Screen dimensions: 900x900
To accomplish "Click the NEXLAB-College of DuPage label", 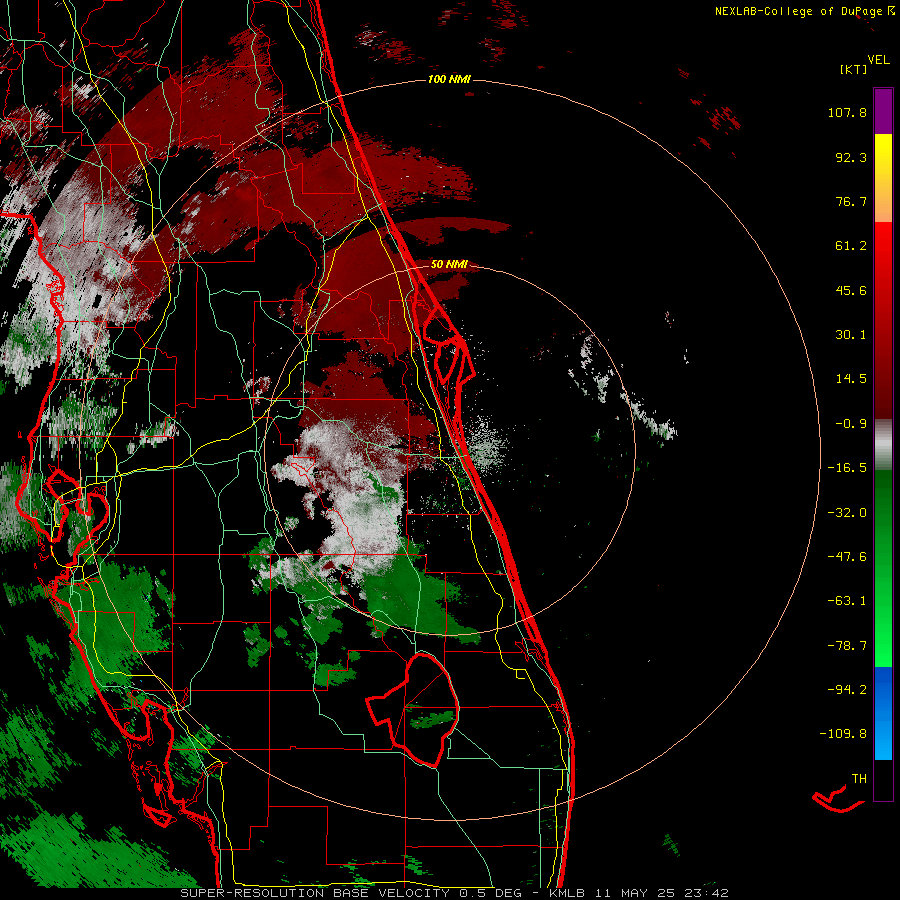I will [x=804, y=11].
